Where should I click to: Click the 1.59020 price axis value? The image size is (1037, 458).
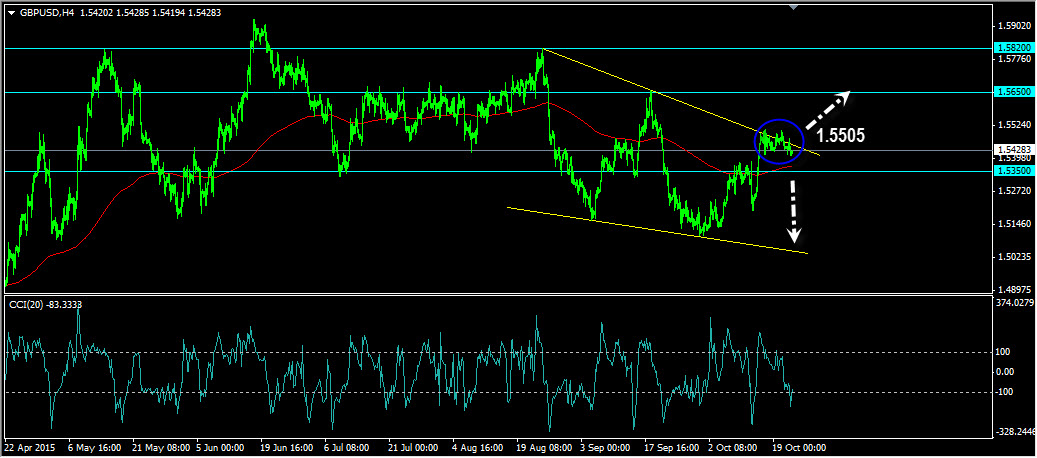point(1015,26)
